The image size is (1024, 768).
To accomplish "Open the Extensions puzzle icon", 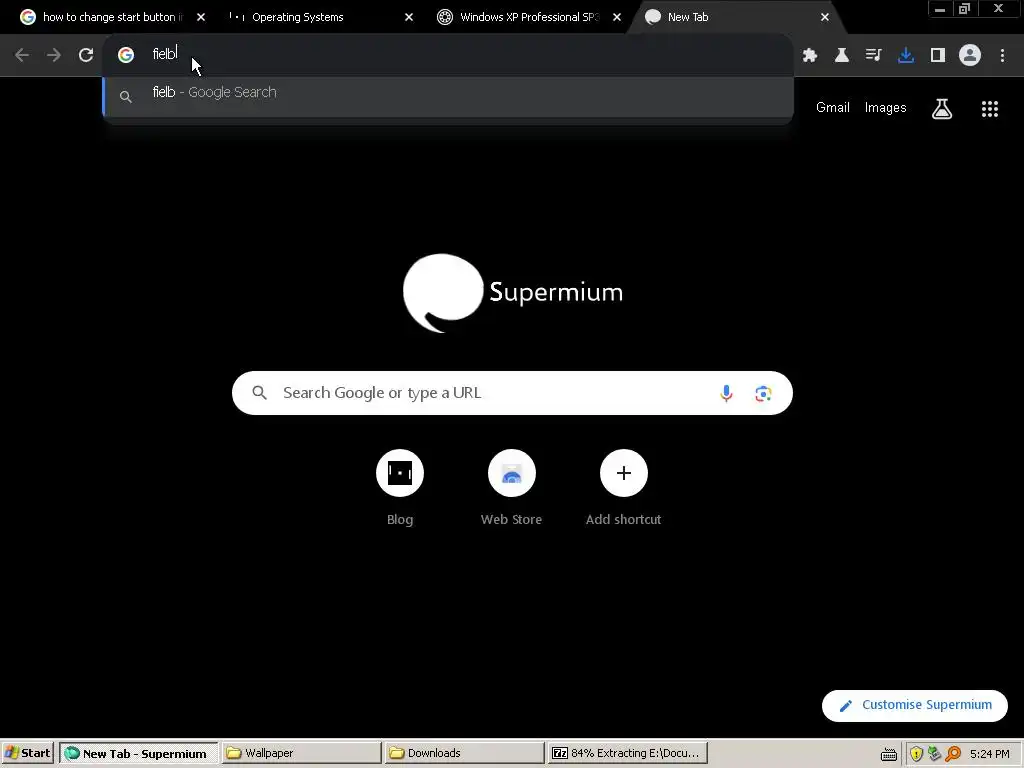I will 810,56.
